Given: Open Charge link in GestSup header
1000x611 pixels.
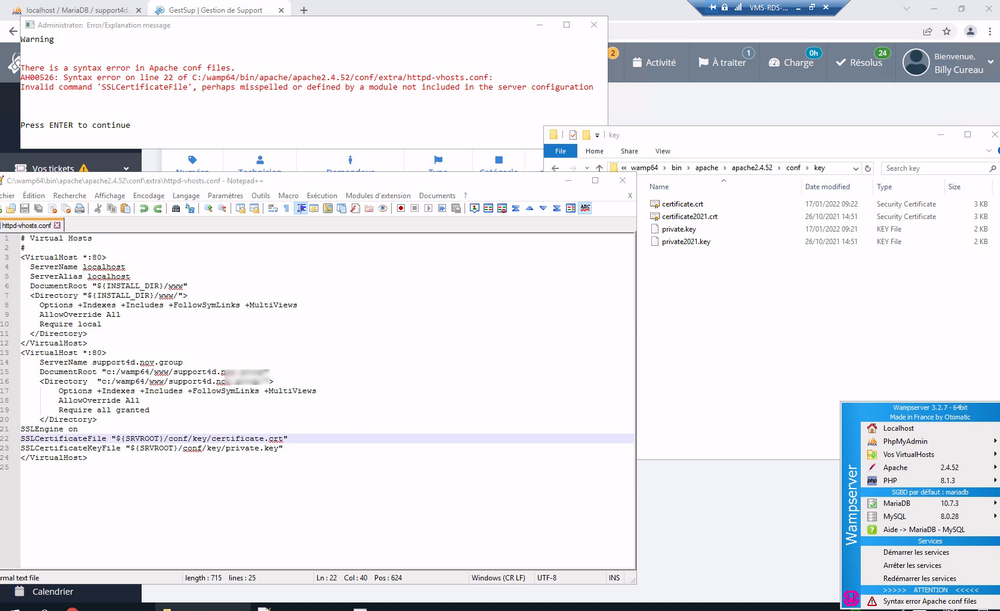Looking at the screenshot, I should pos(791,63).
